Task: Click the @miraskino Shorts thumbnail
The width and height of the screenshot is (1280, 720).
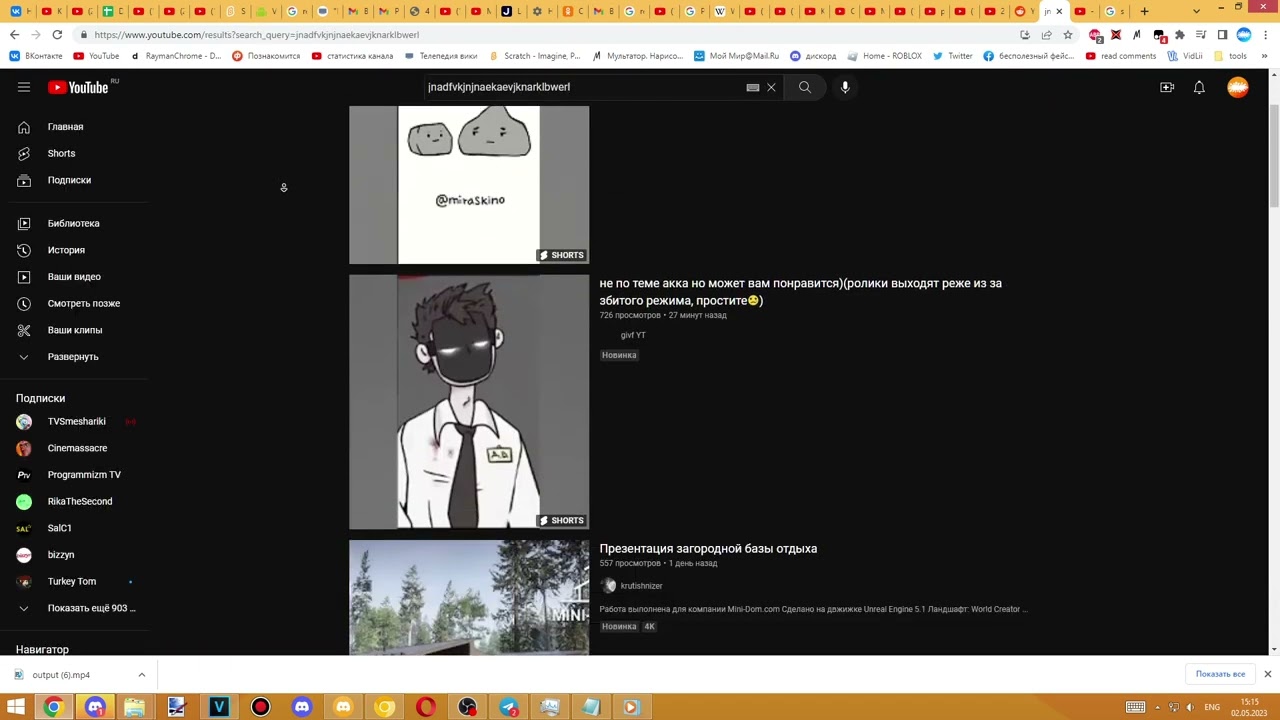Action: [x=469, y=185]
